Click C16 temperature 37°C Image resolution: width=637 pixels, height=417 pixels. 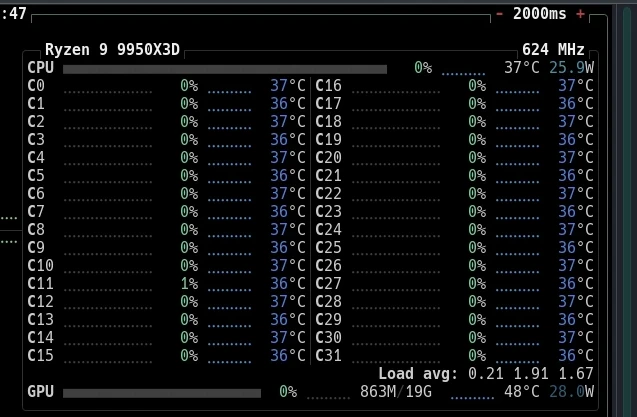576,86
